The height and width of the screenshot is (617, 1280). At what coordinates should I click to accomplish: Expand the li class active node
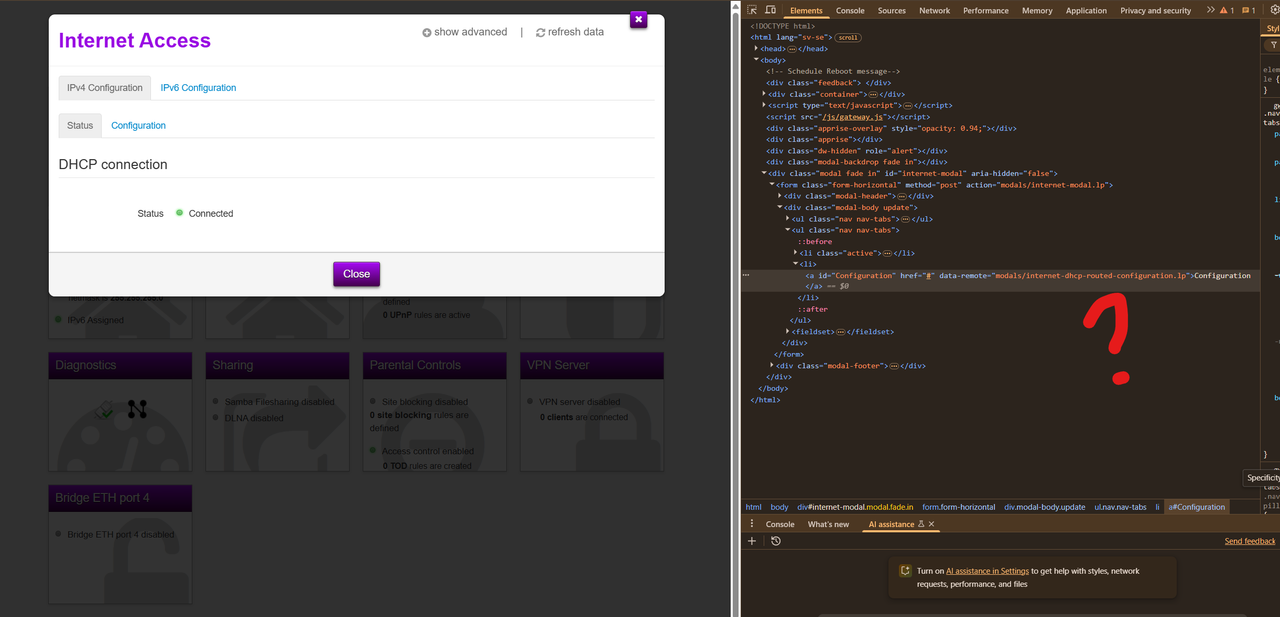796,253
